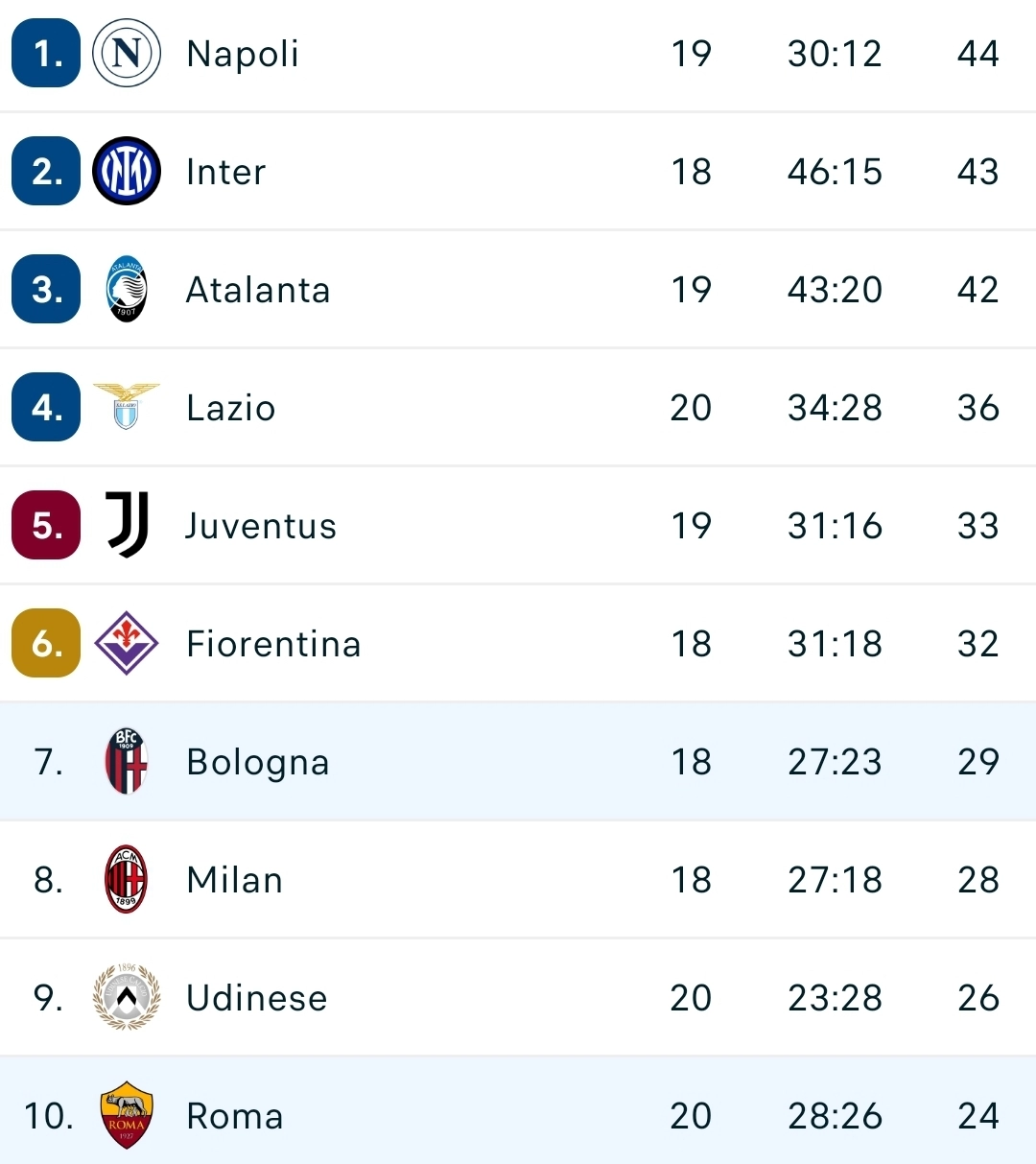The height and width of the screenshot is (1164, 1036).
Task: Select the Roma row at position 10
Action: pos(518,1115)
